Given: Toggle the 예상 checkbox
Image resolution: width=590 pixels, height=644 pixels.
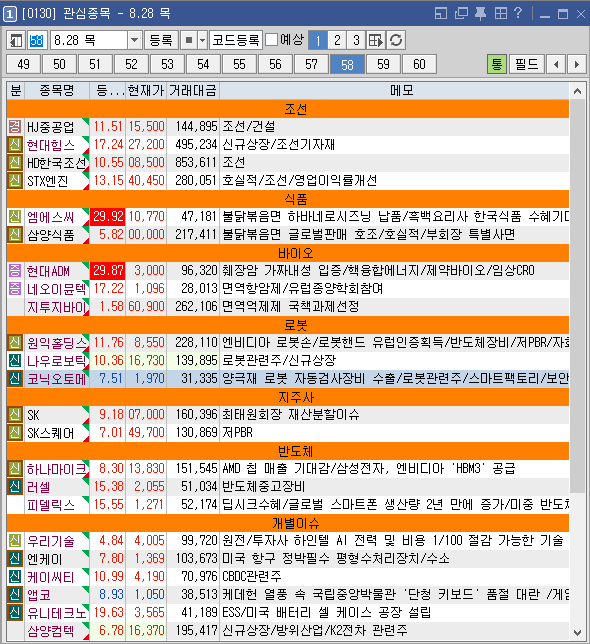Looking at the screenshot, I should (271, 40).
